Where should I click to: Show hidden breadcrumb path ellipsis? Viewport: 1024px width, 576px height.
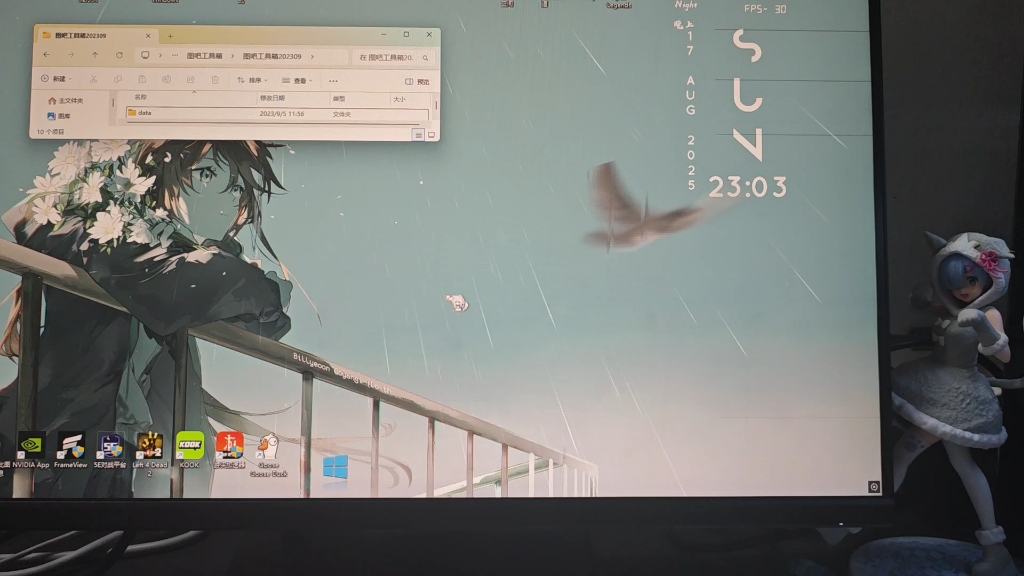[175, 56]
